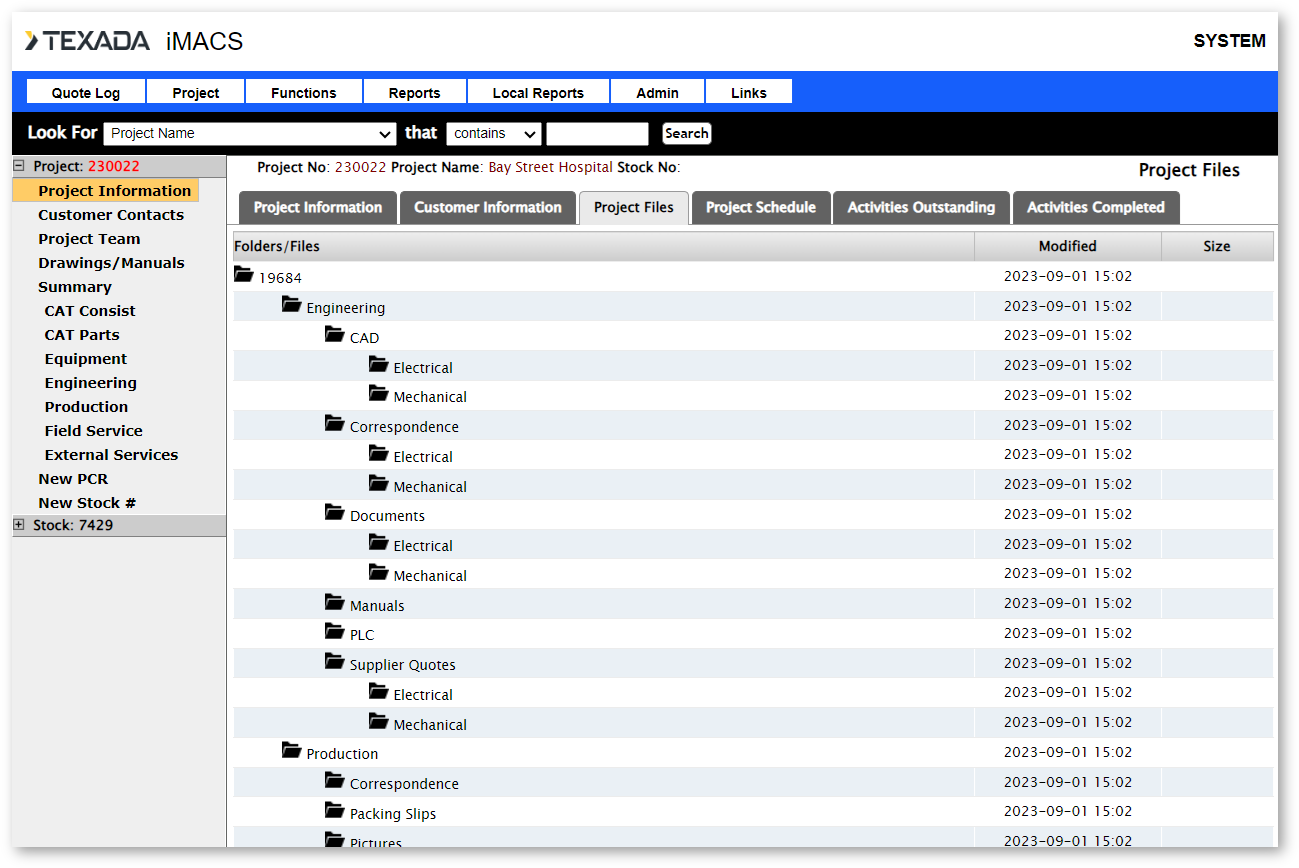Click the Production folder icon
Image resolution: width=1299 pixels, height=868 pixels.
[291, 751]
